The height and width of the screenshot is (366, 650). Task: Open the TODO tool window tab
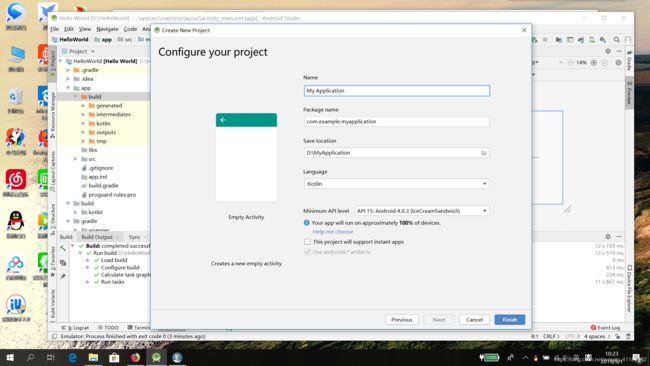[109, 327]
